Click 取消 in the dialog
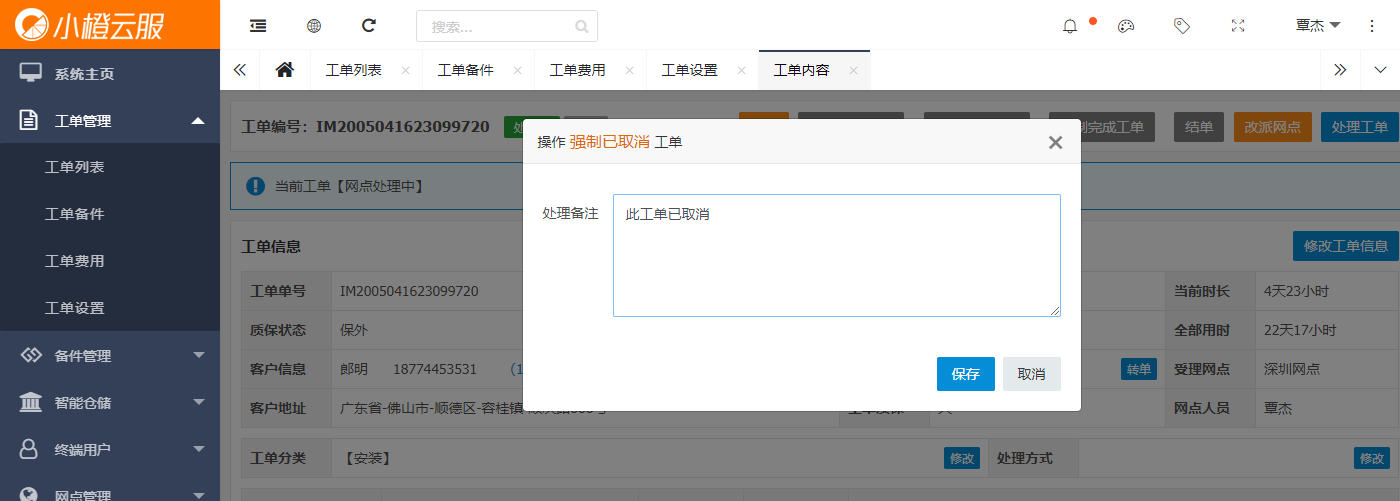This screenshot has height=501, width=1400. click(1032, 374)
